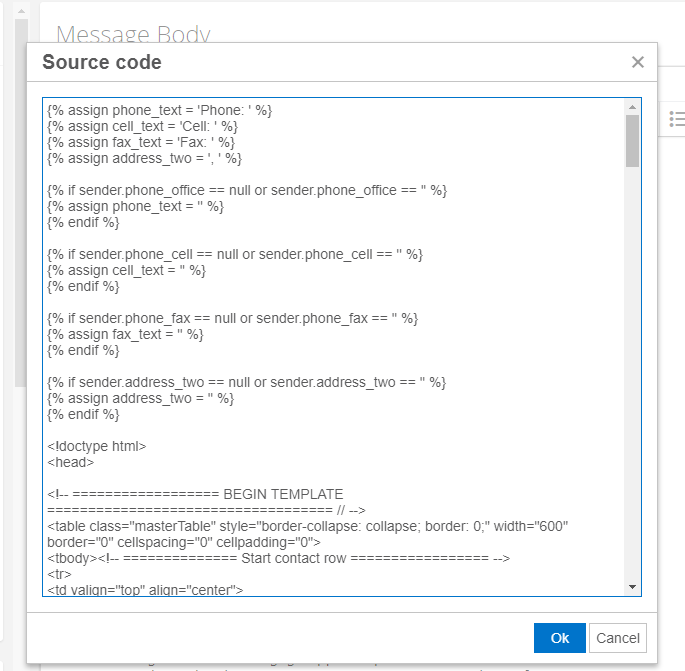Click the line checking sender.phone_cell null
Viewport: 685px width, 671px height.
235,254
